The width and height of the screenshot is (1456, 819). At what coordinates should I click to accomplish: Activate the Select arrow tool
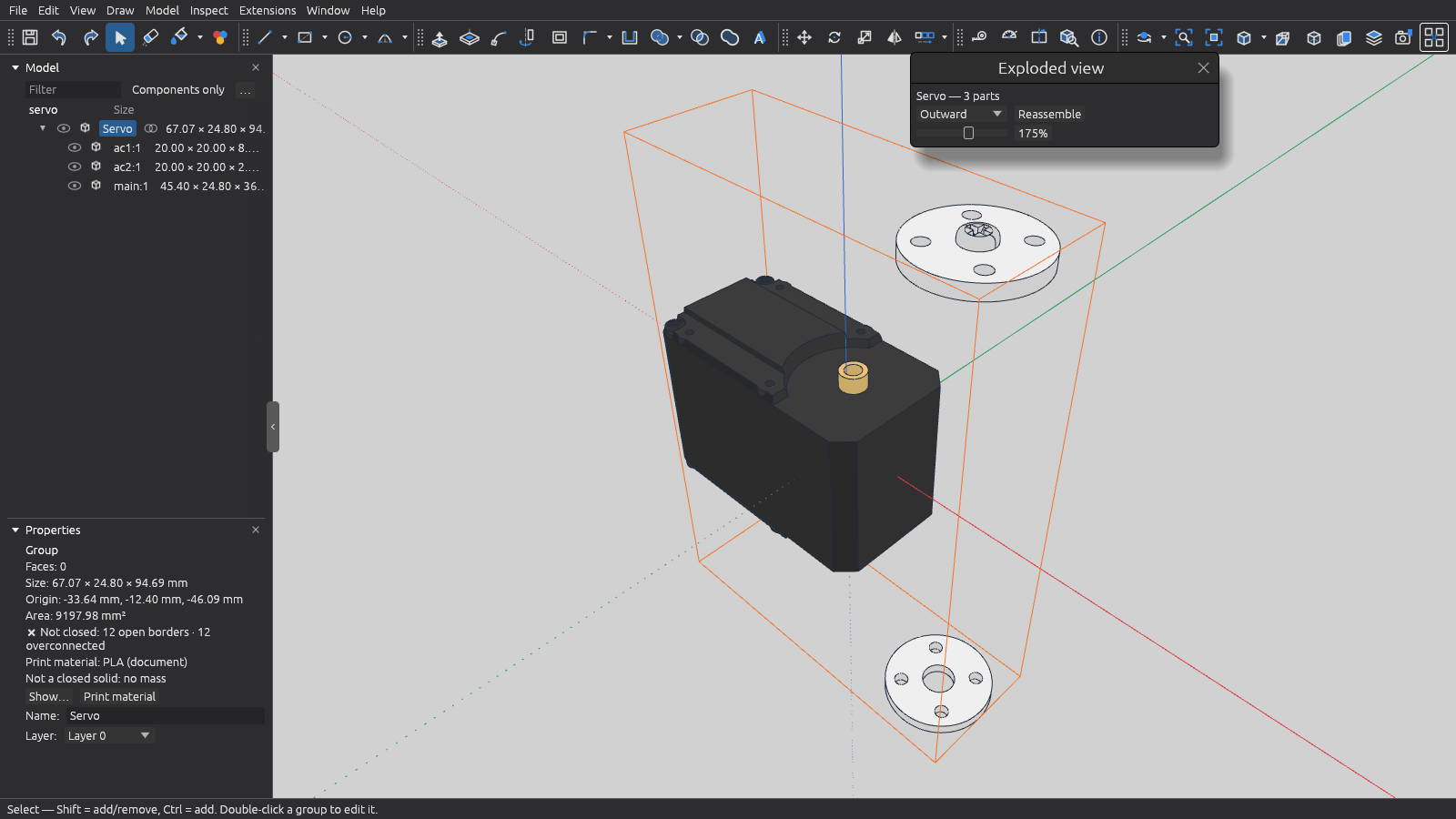tap(120, 37)
